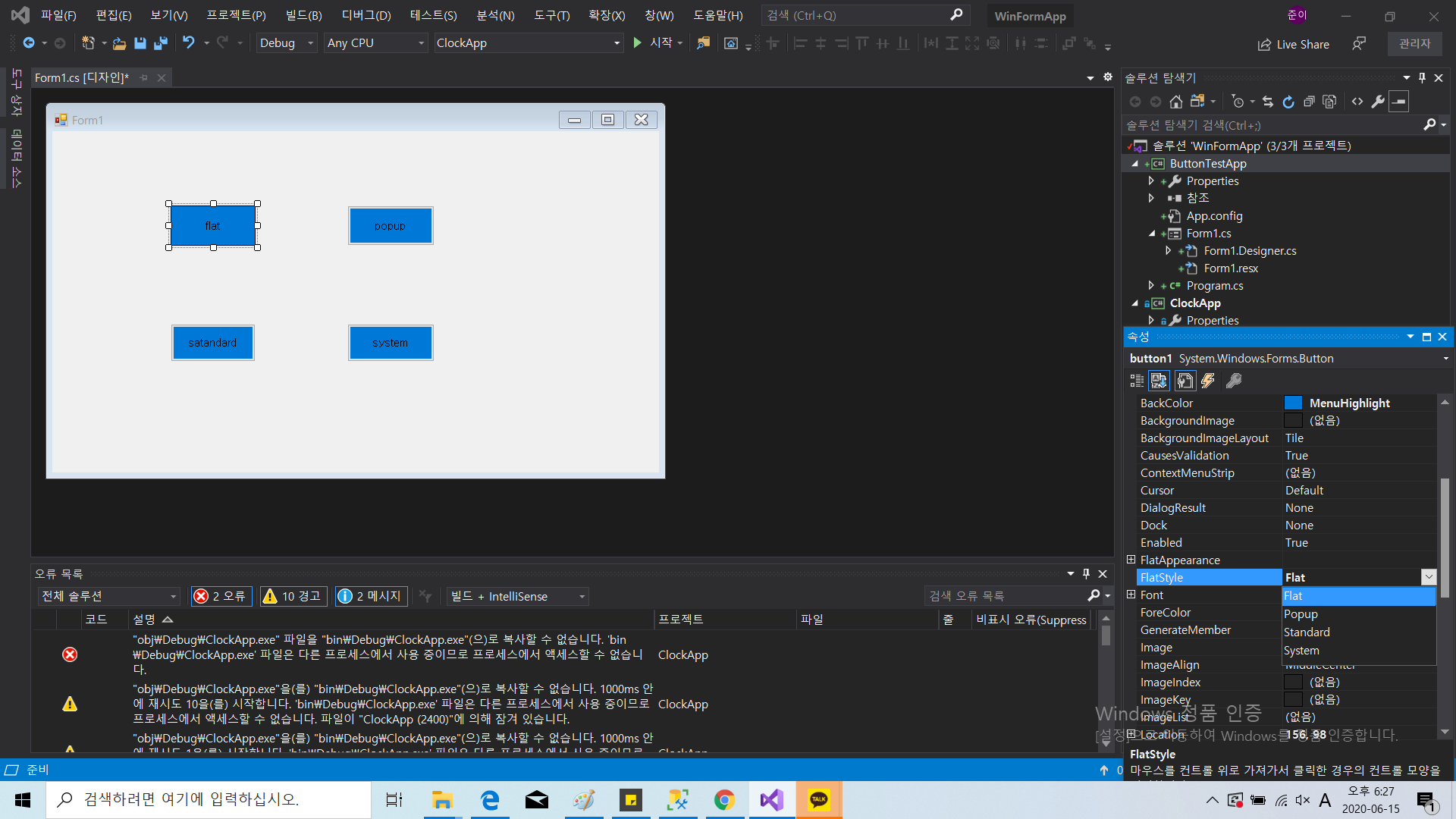The width and height of the screenshot is (1456, 819).
Task: Open Visual Studio from the Windows taskbar
Action: tap(772, 800)
